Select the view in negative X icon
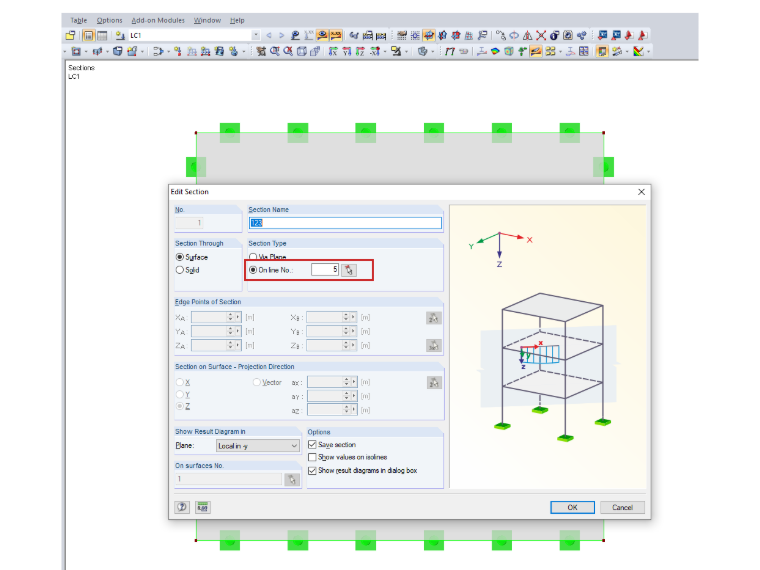This screenshot has width=760, height=570. pos(375,51)
